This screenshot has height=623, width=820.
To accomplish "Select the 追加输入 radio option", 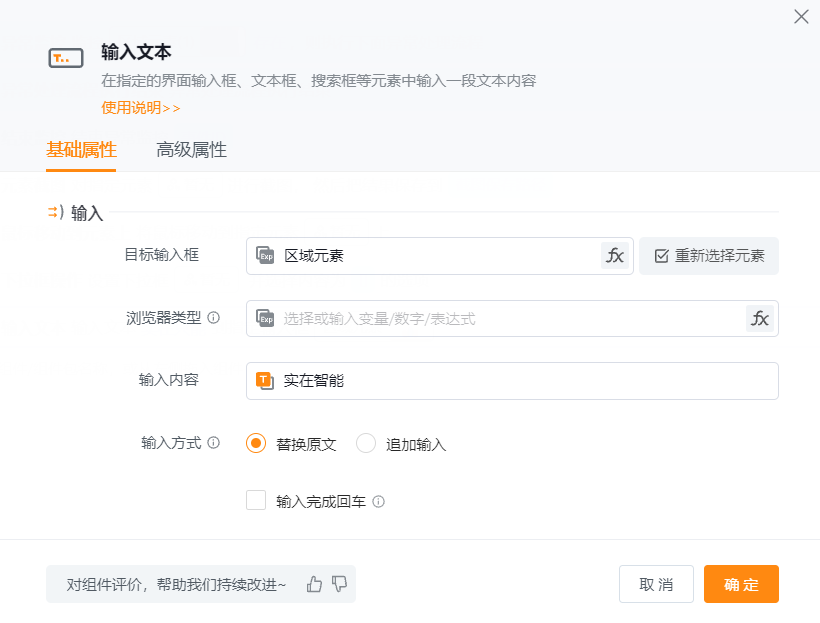I will coord(366,444).
